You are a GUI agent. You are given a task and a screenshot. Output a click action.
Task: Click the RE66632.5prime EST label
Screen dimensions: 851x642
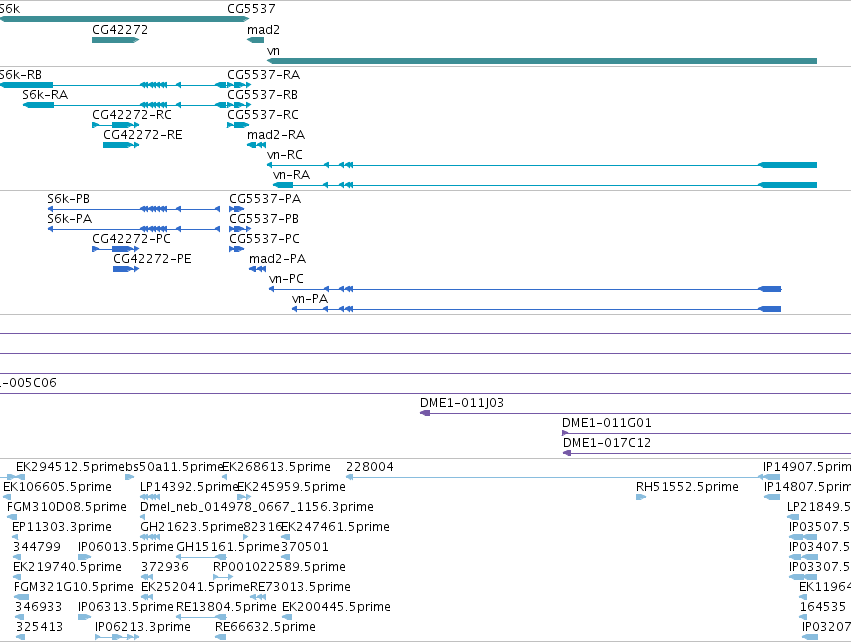[x=265, y=627]
